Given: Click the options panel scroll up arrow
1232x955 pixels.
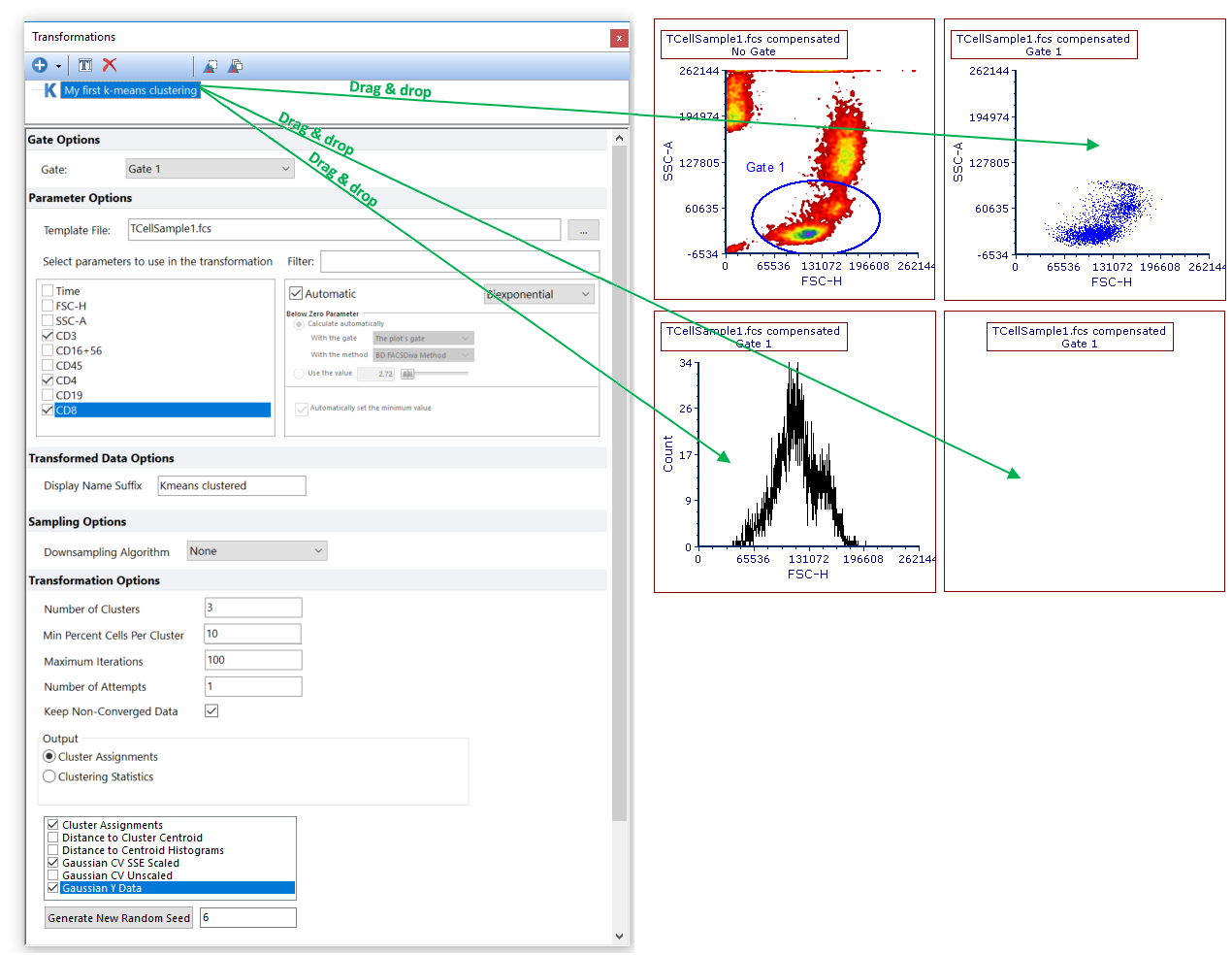Looking at the screenshot, I should [619, 139].
